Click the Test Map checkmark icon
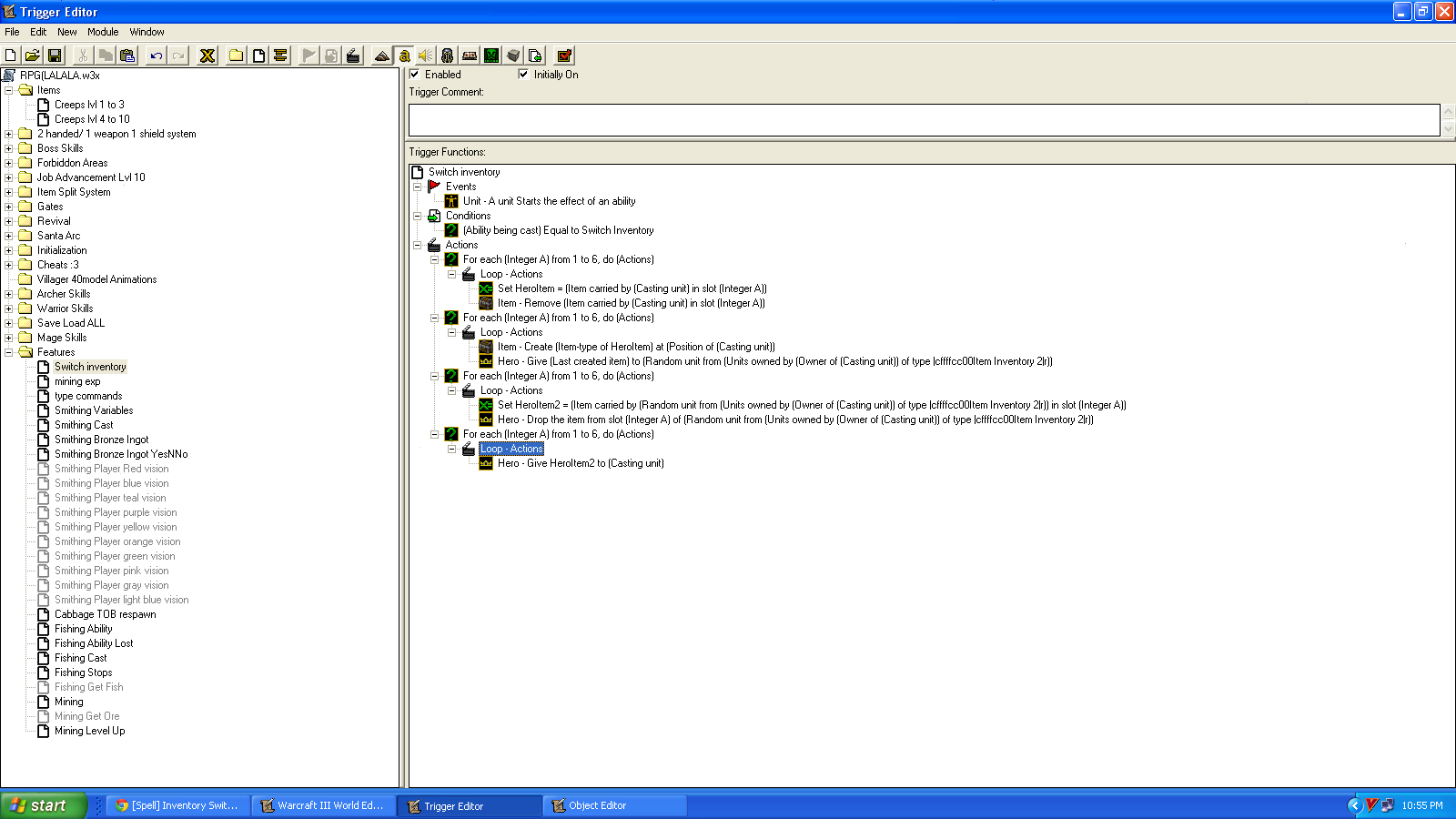The width and height of the screenshot is (1456, 819). (564, 56)
